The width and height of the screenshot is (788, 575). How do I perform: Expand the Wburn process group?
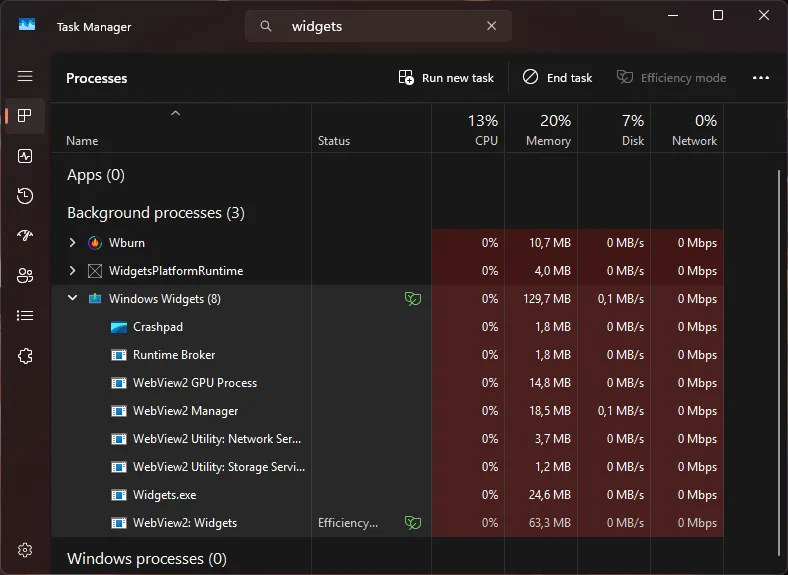72,243
